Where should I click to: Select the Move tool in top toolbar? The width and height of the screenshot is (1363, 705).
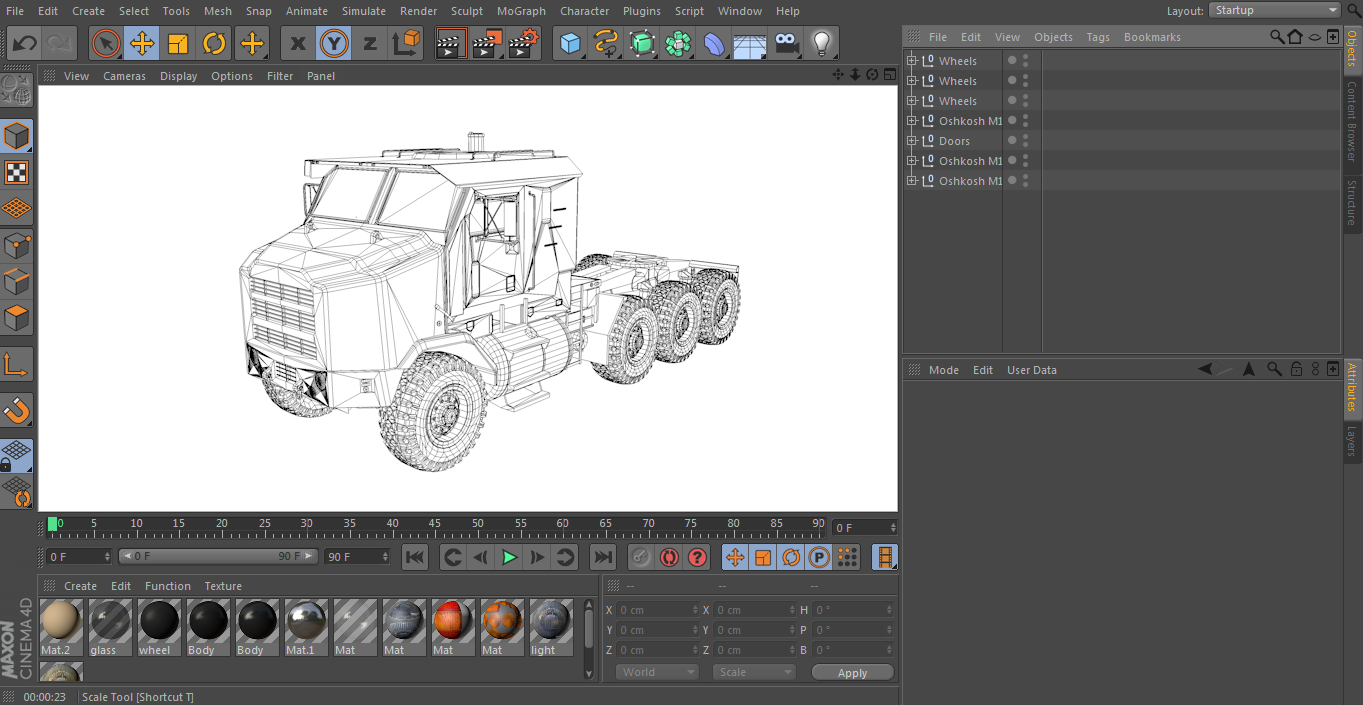point(142,43)
